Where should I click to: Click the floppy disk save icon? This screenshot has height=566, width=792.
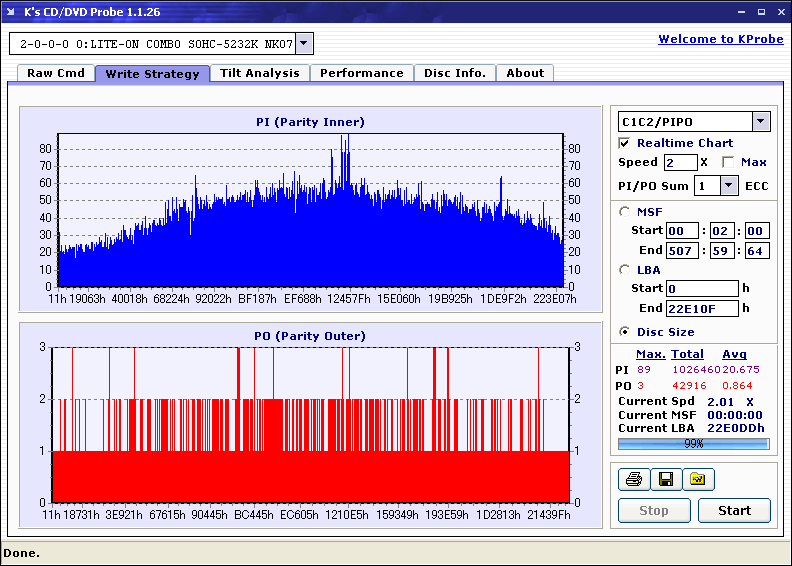pyautogui.click(x=666, y=480)
